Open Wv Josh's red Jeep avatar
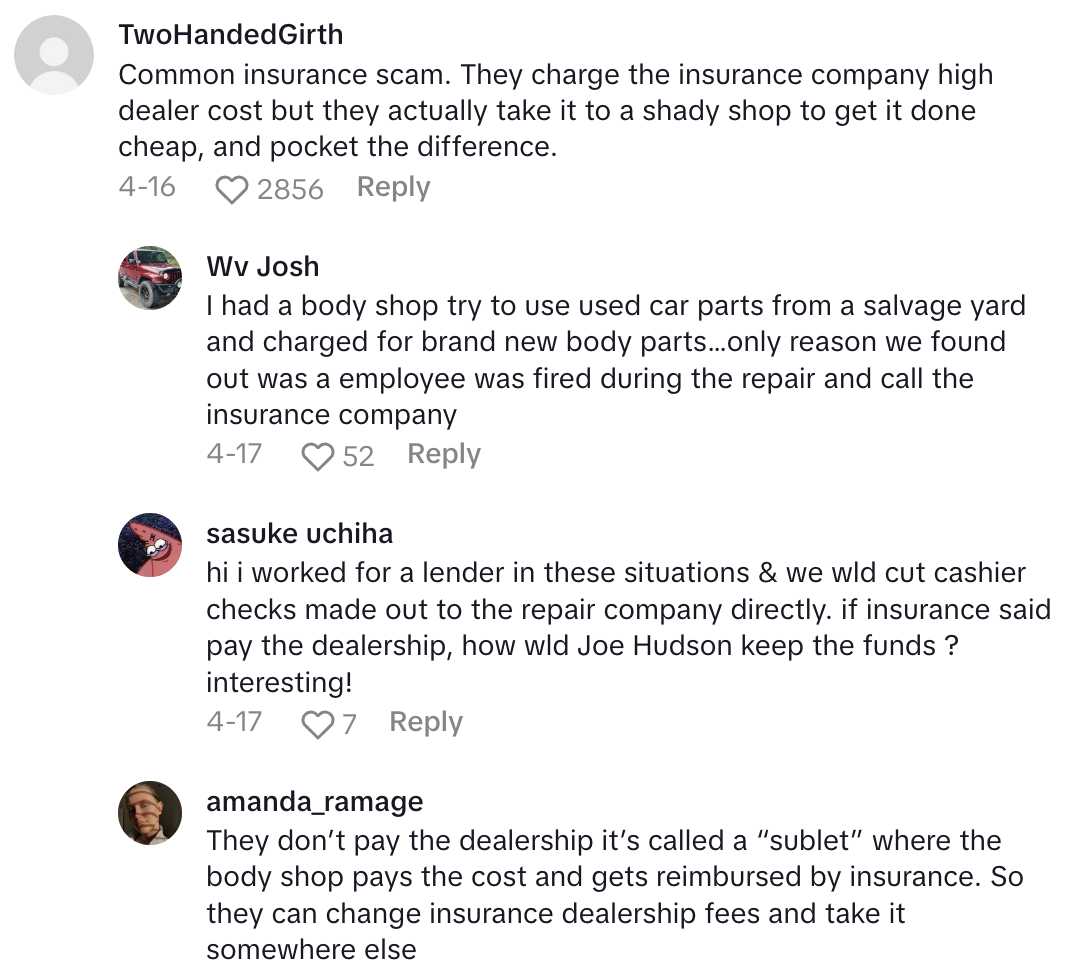 tap(150, 278)
